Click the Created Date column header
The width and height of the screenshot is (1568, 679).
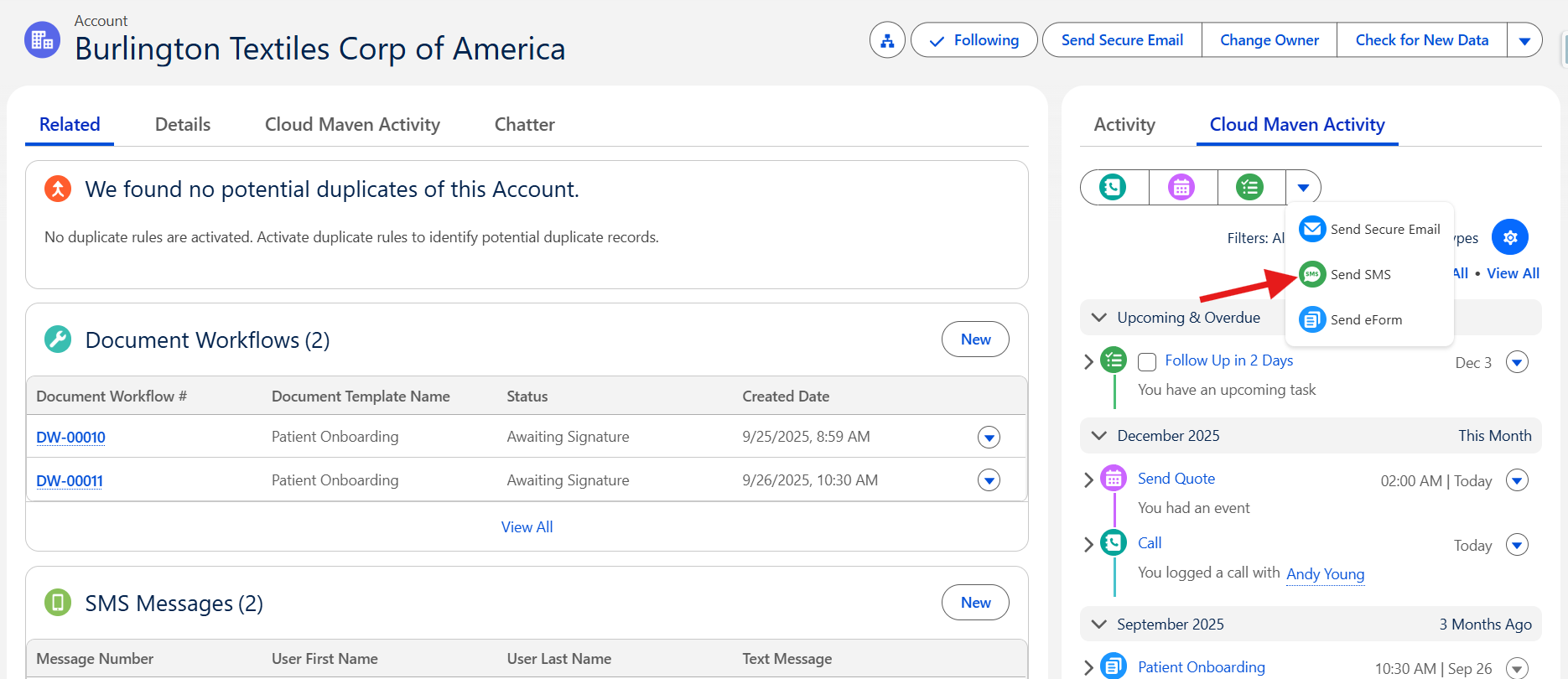(786, 397)
